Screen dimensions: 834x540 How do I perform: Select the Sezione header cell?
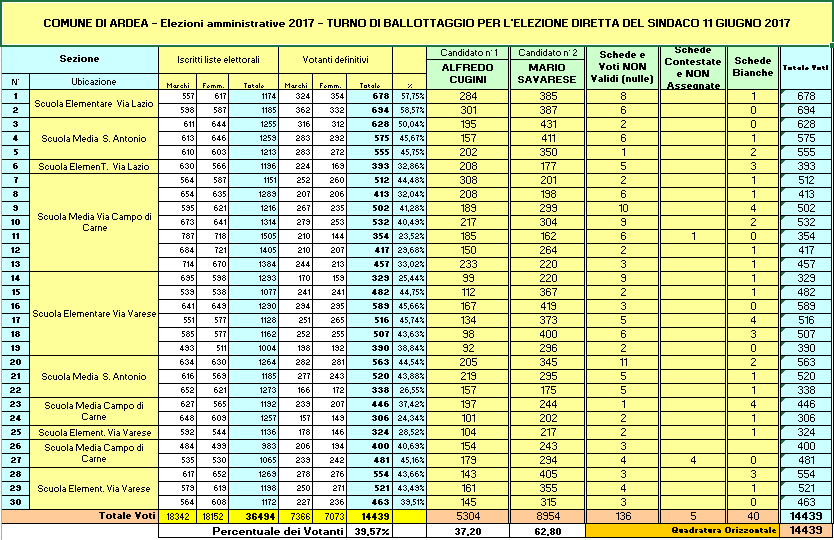pos(79,60)
